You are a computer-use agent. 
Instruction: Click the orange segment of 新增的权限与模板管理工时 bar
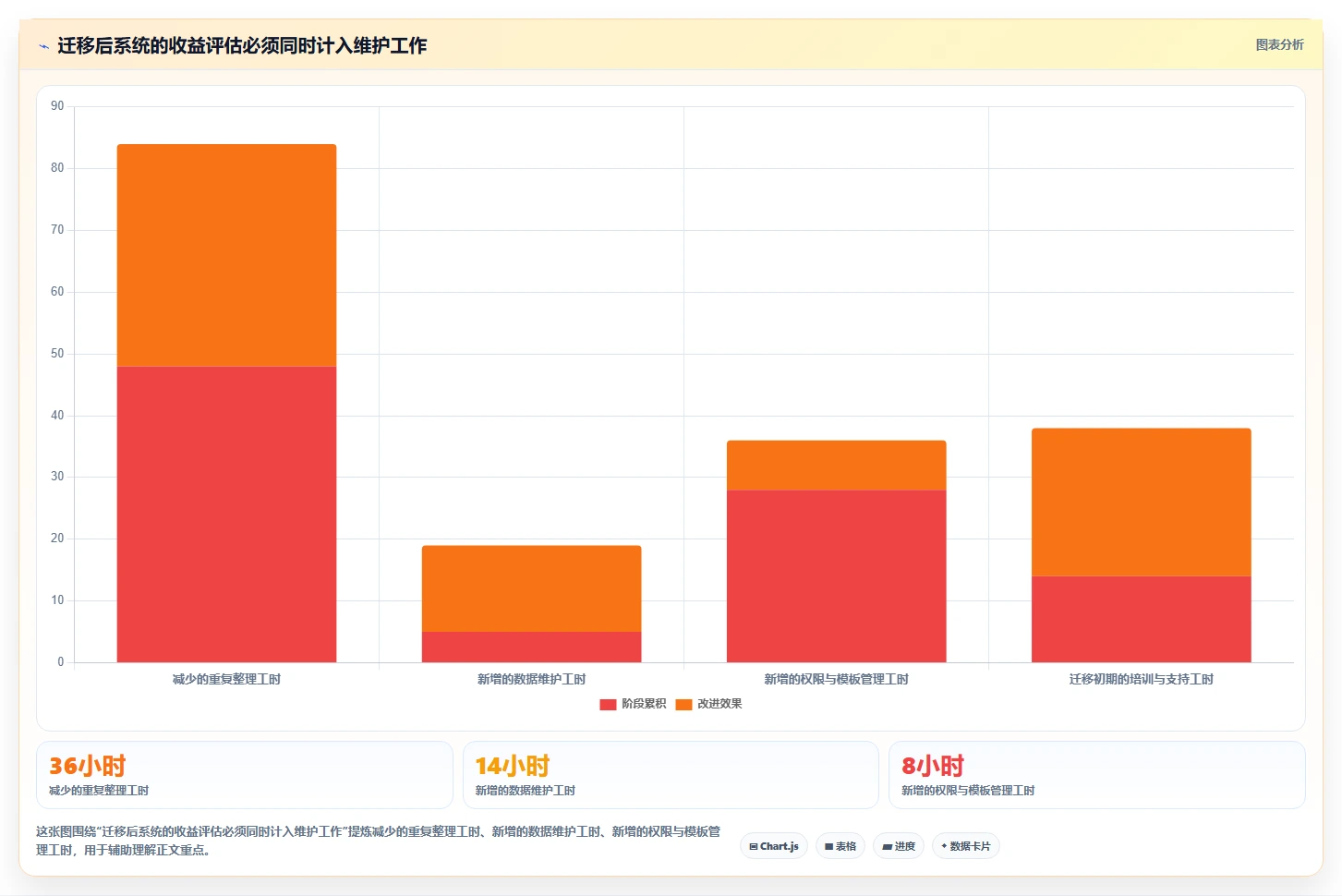(837, 465)
